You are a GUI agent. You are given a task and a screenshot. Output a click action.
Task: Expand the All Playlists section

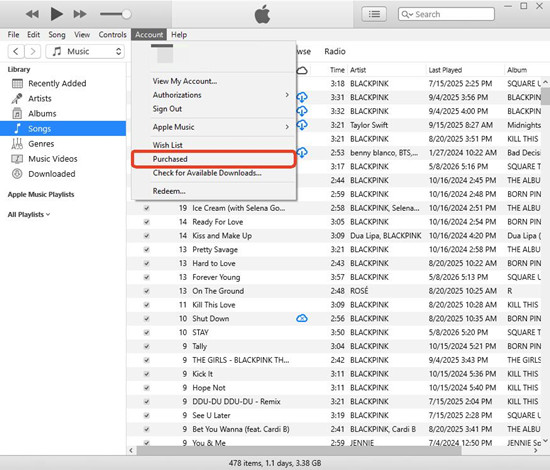click(x=29, y=215)
